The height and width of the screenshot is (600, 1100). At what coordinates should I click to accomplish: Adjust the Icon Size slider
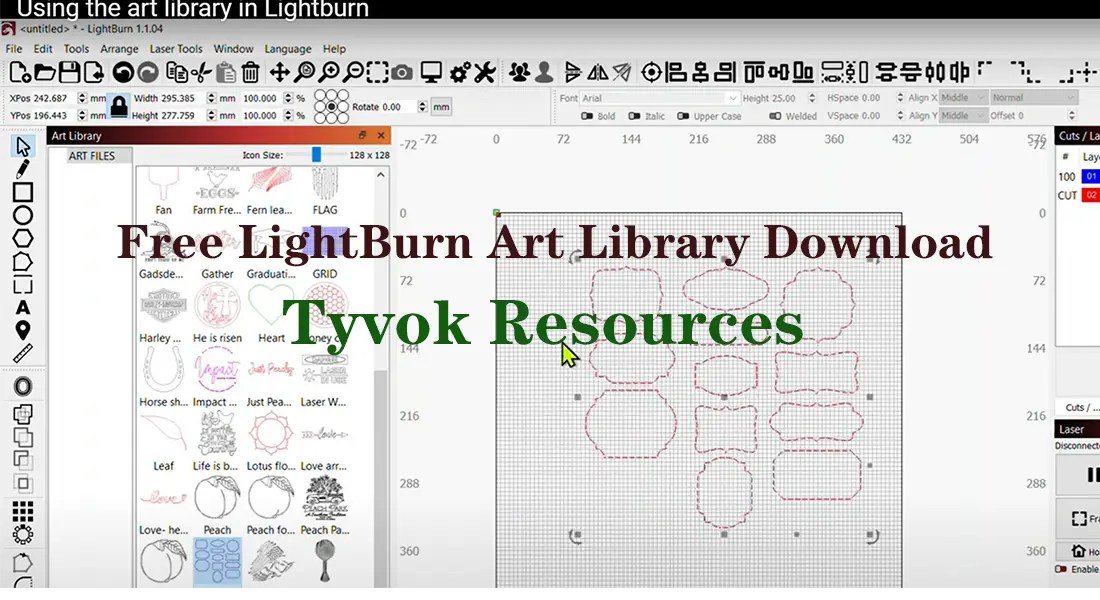point(318,155)
